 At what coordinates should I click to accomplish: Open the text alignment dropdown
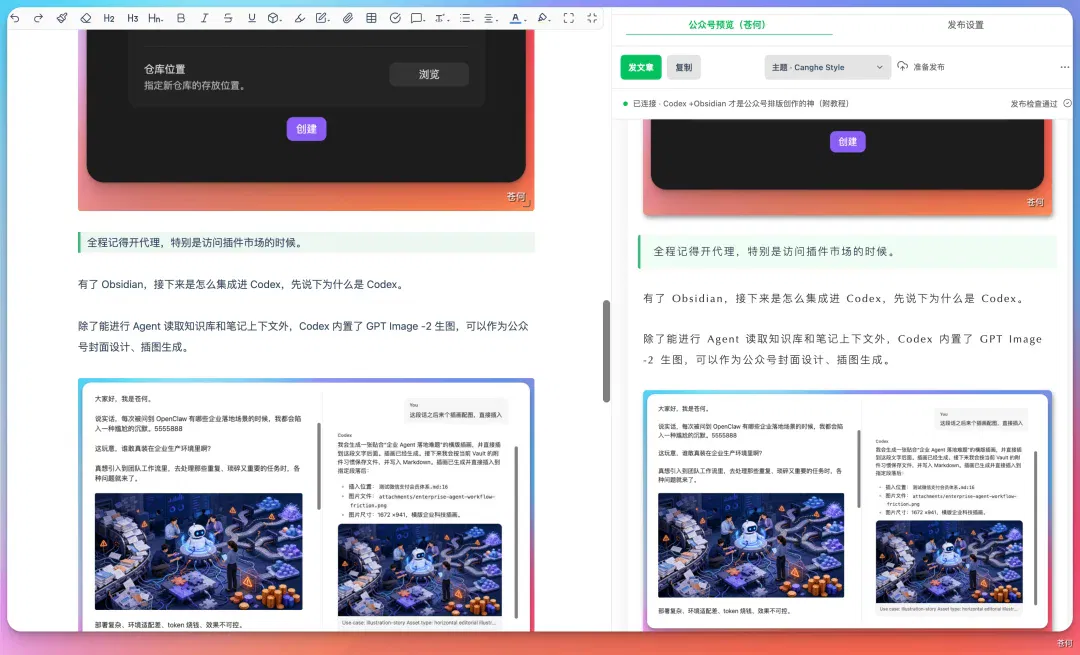(490, 18)
